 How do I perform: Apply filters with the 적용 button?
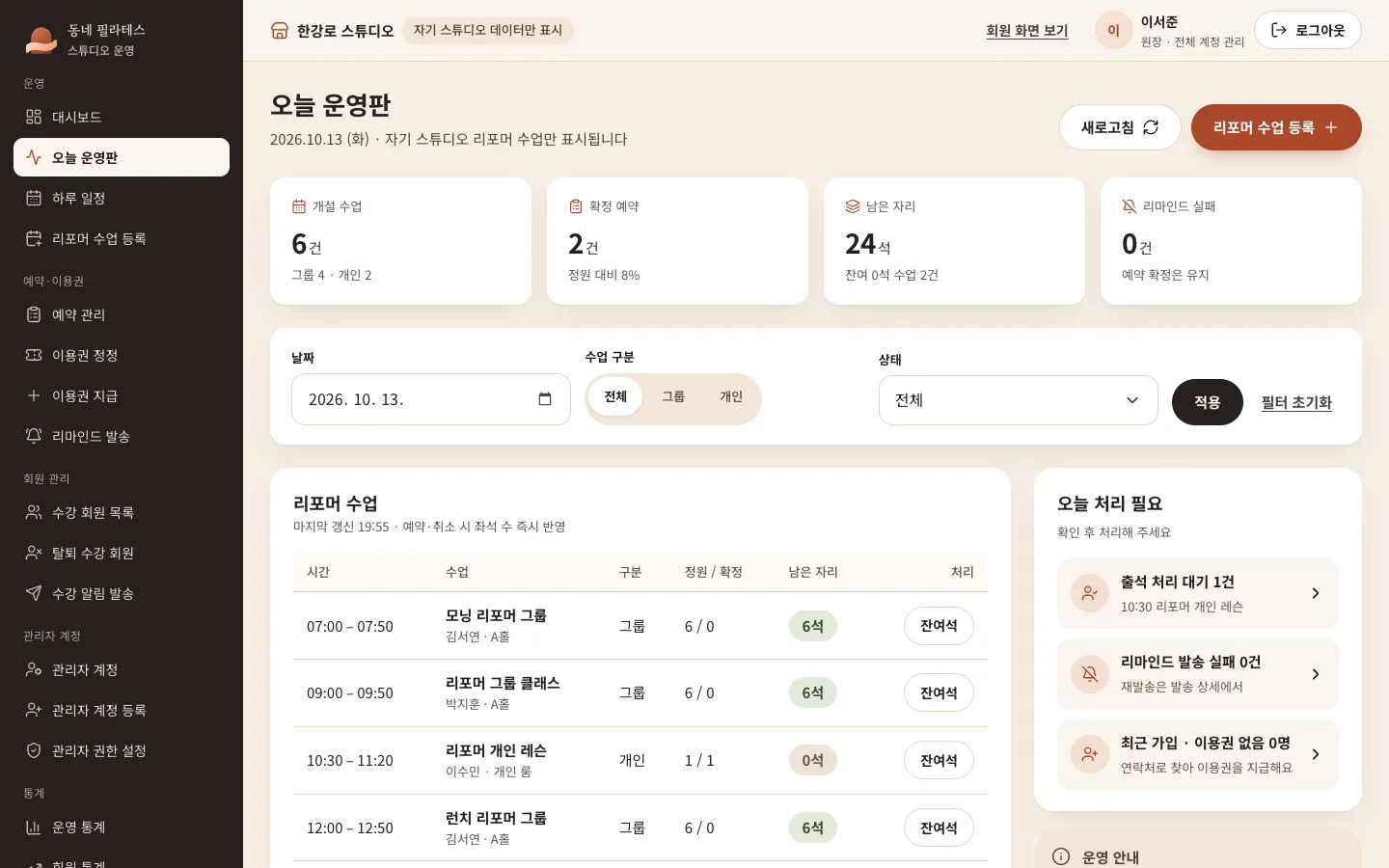click(x=1208, y=402)
